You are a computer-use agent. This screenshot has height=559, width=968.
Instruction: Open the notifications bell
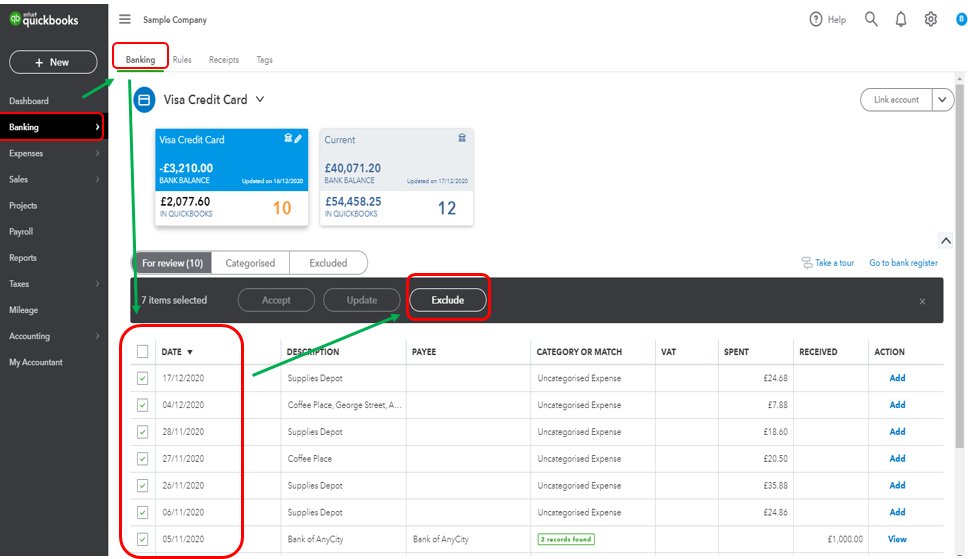coord(901,19)
